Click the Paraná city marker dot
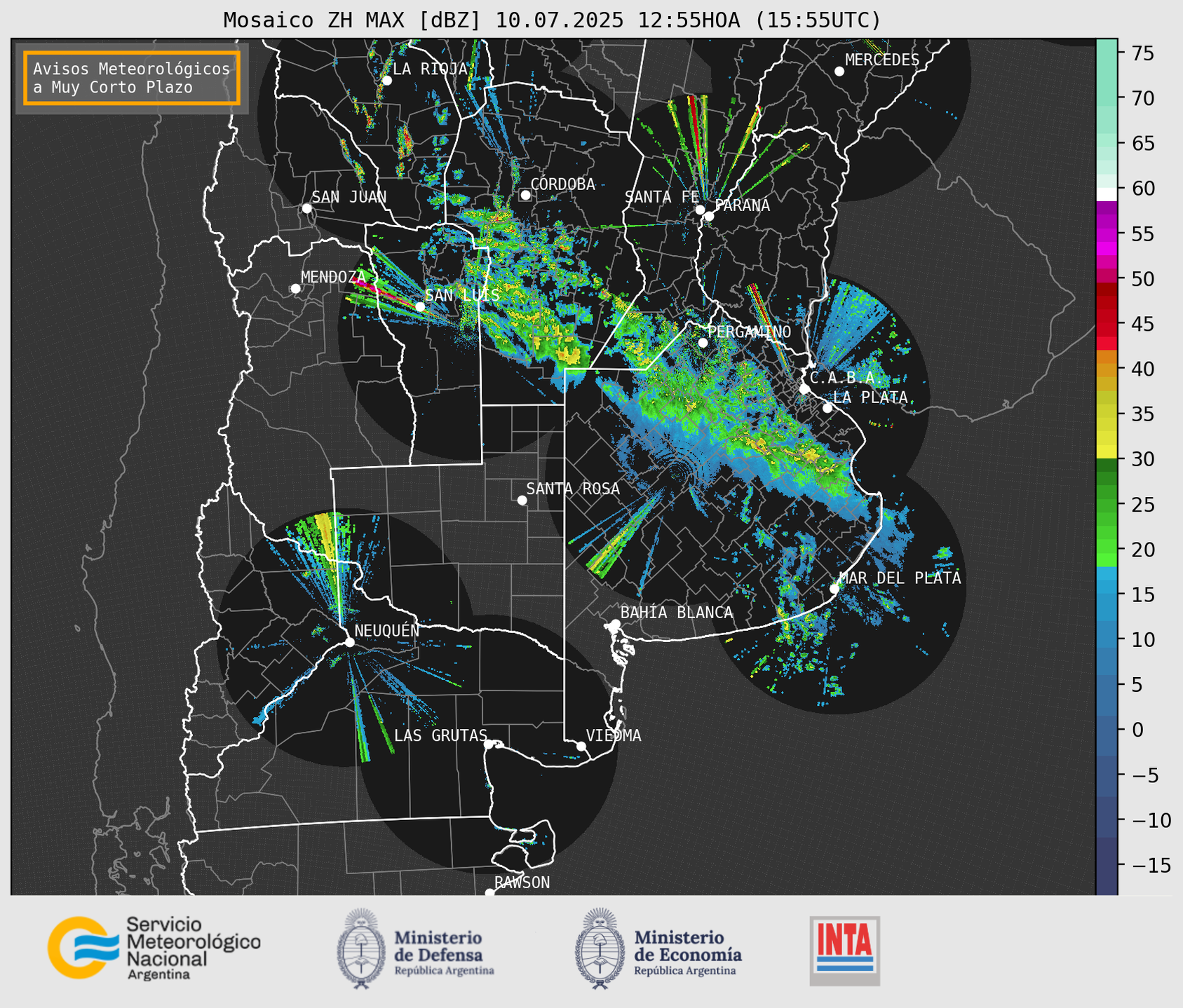1183x1008 pixels. (x=709, y=216)
